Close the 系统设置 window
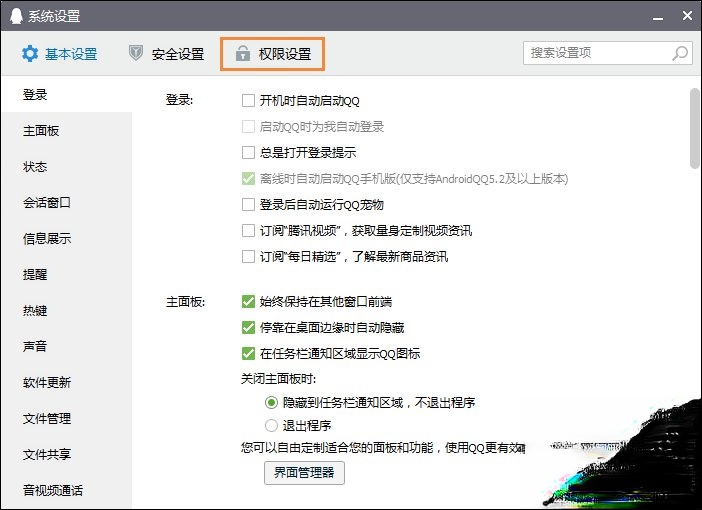This screenshot has width=702, height=510. (x=687, y=16)
